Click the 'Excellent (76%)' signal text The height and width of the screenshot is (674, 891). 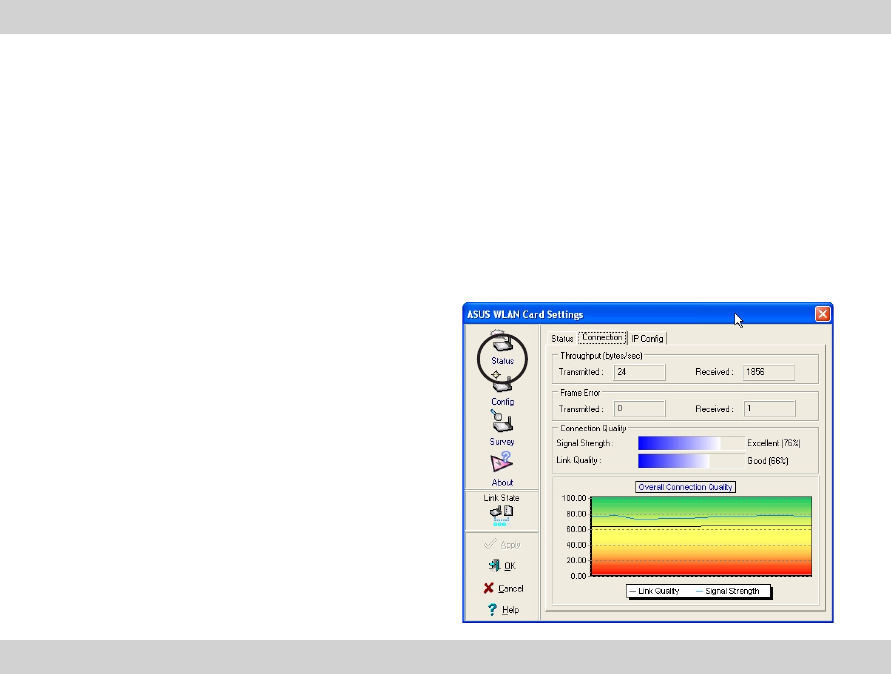point(774,443)
